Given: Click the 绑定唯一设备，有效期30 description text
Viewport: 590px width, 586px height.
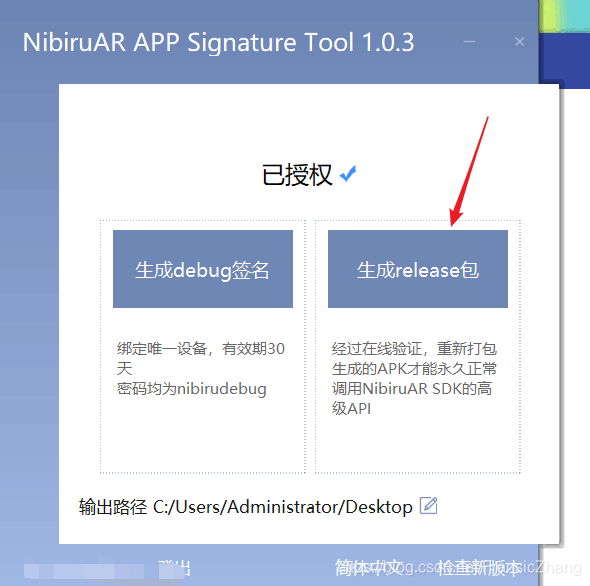Looking at the screenshot, I should click(201, 349).
